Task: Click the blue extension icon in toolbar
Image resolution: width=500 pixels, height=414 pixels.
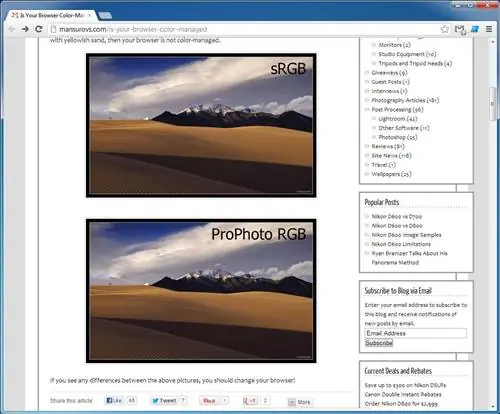Action: pyautogui.click(x=475, y=29)
